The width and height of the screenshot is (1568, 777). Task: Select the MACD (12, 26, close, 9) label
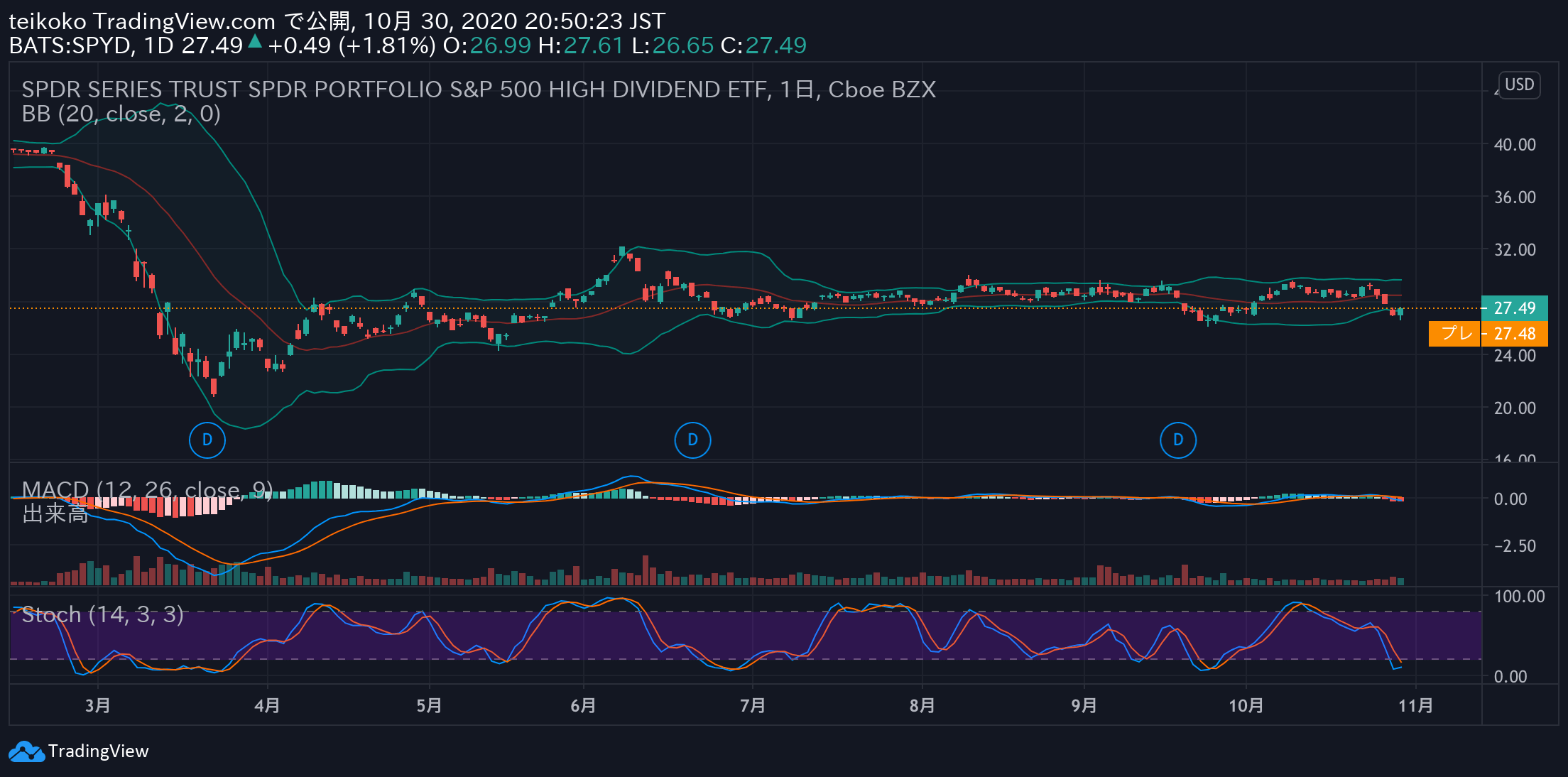coord(147,489)
